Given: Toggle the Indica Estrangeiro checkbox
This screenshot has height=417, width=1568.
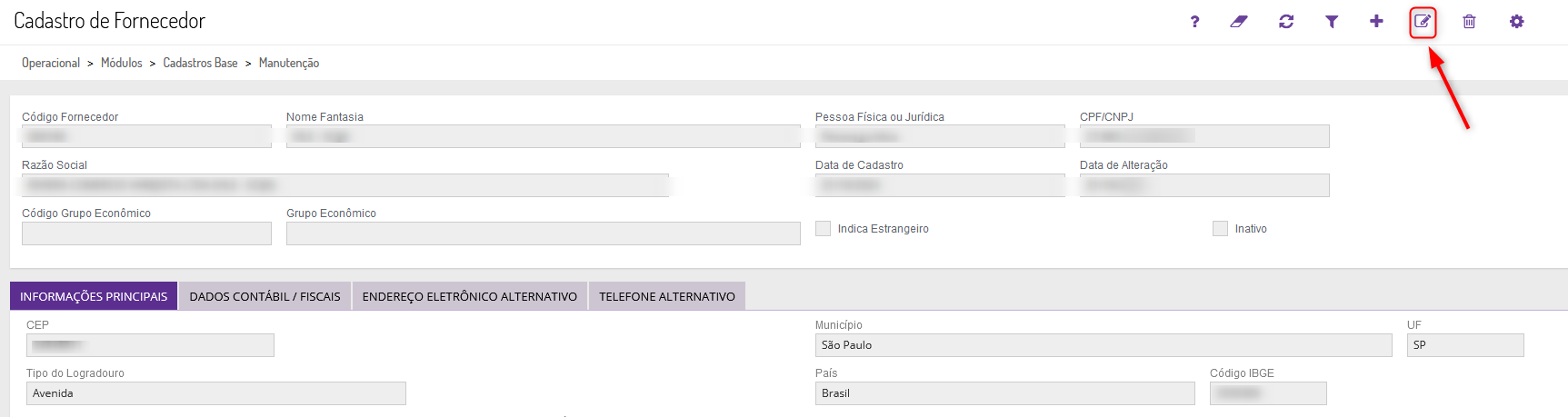Looking at the screenshot, I should 824,229.
